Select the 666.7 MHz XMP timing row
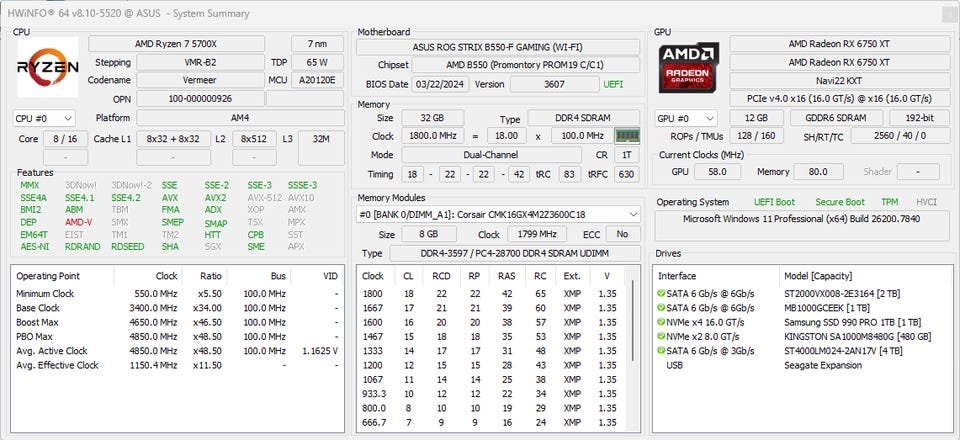The image size is (960, 440). [492, 422]
